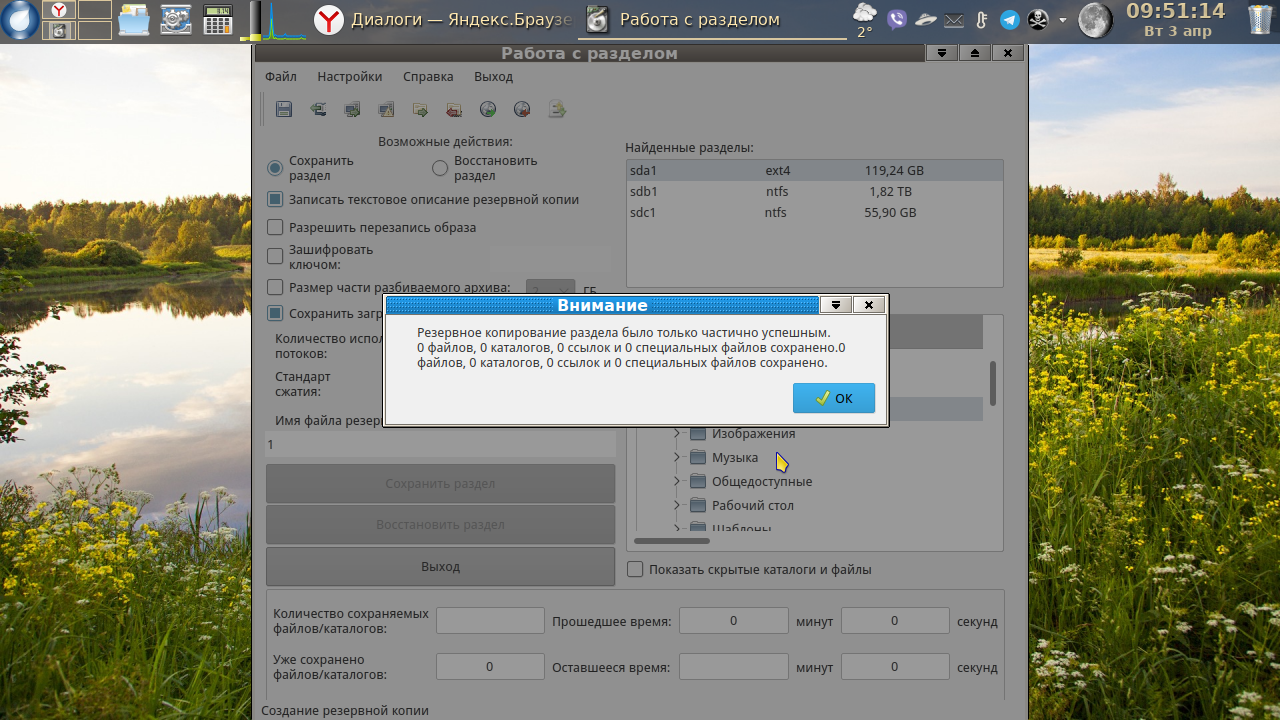Click the skull and crossbones tray icon
This screenshot has height=720, width=1280.
(1038, 19)
